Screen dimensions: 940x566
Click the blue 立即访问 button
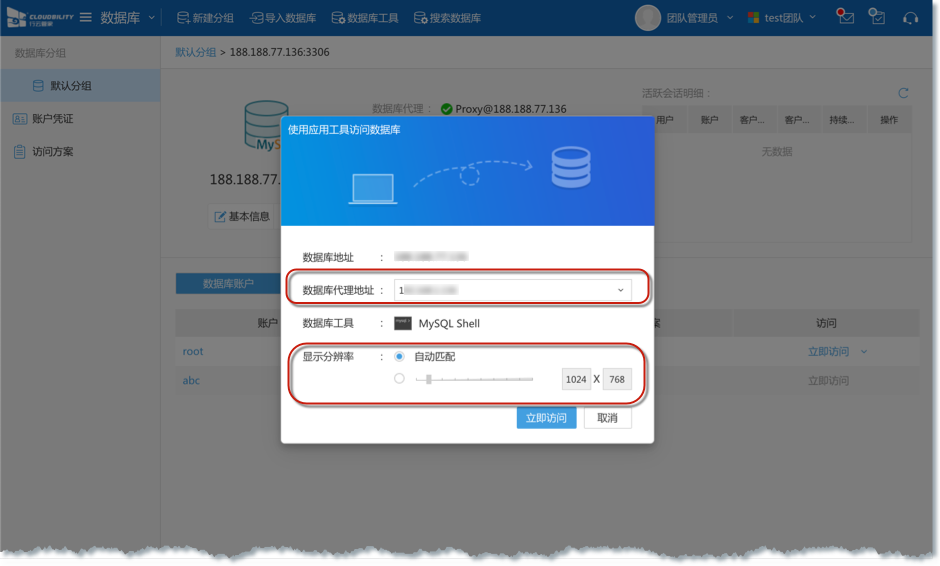[546, 417]
